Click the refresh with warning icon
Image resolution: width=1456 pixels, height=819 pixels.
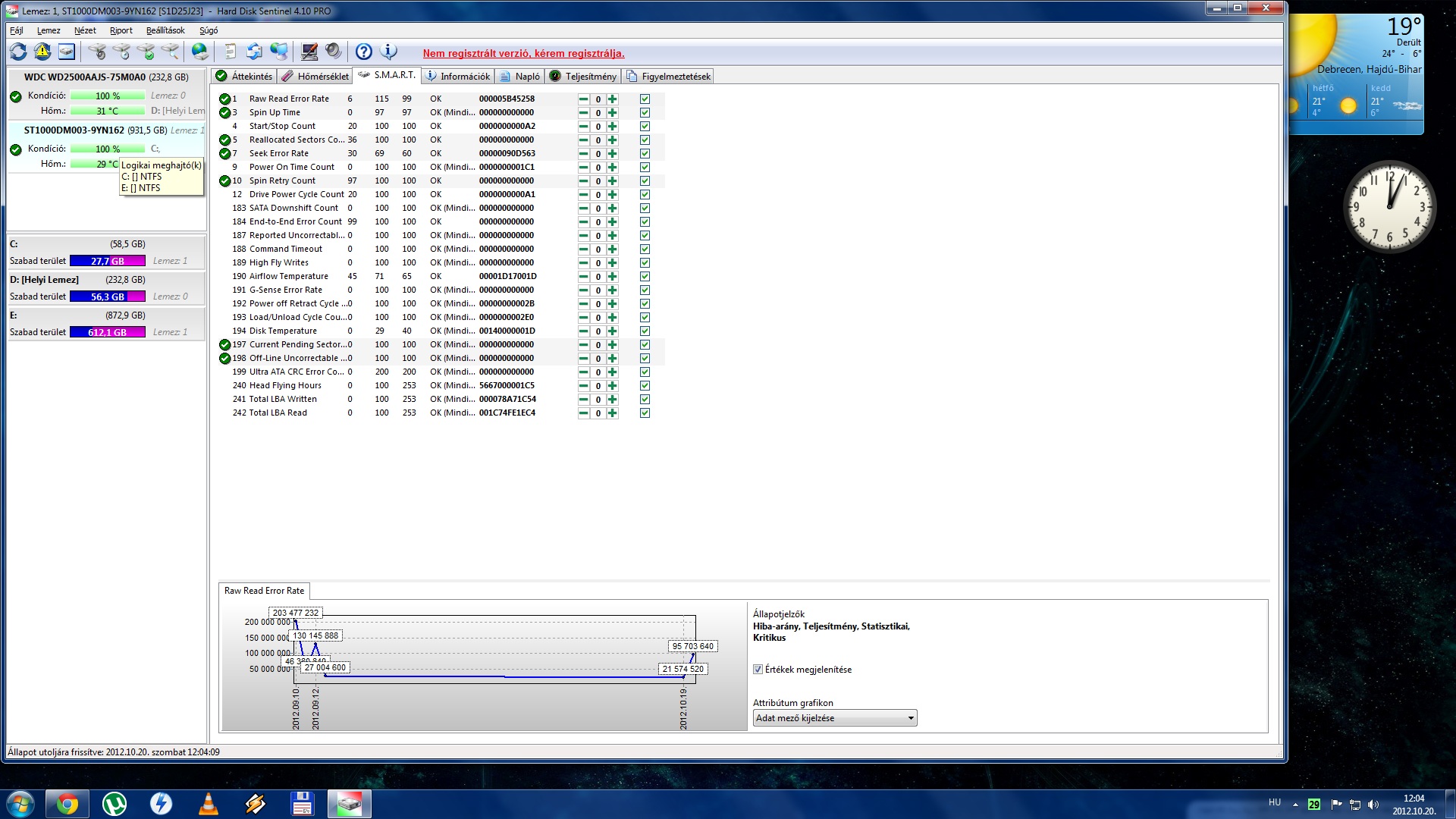[x=42, y=52]
